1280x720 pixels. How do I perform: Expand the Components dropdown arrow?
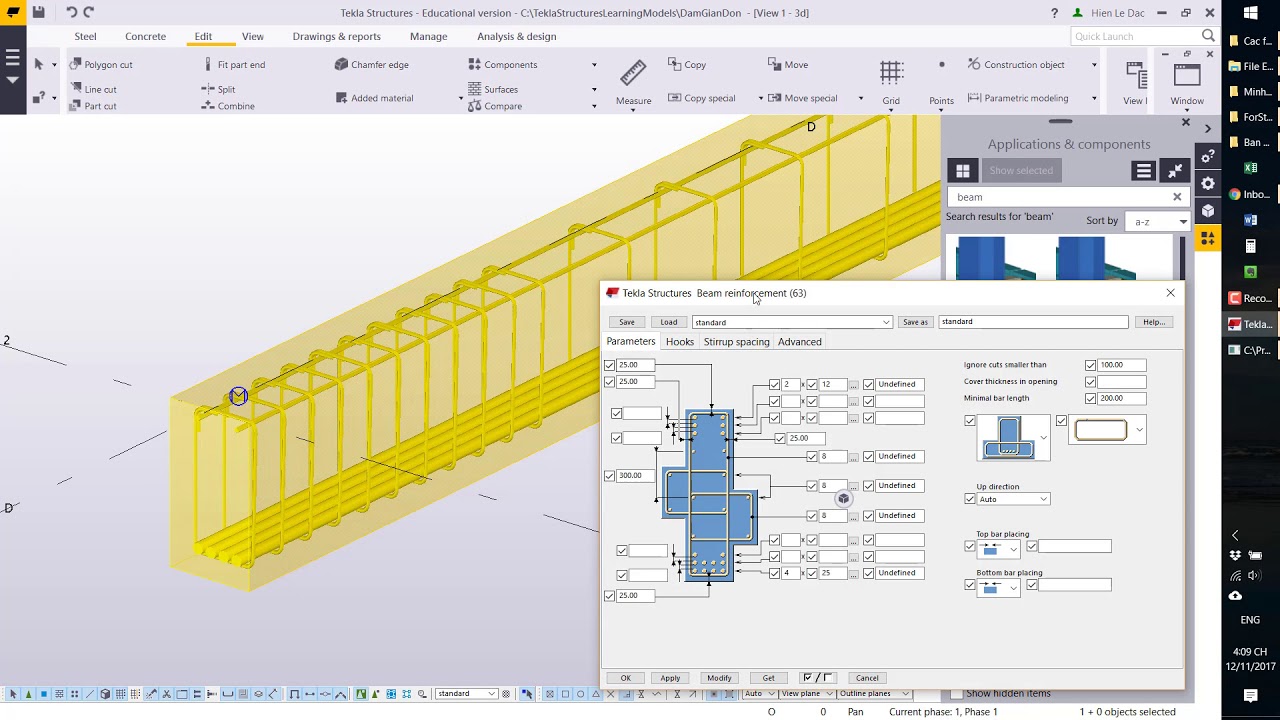coord(594,65)
